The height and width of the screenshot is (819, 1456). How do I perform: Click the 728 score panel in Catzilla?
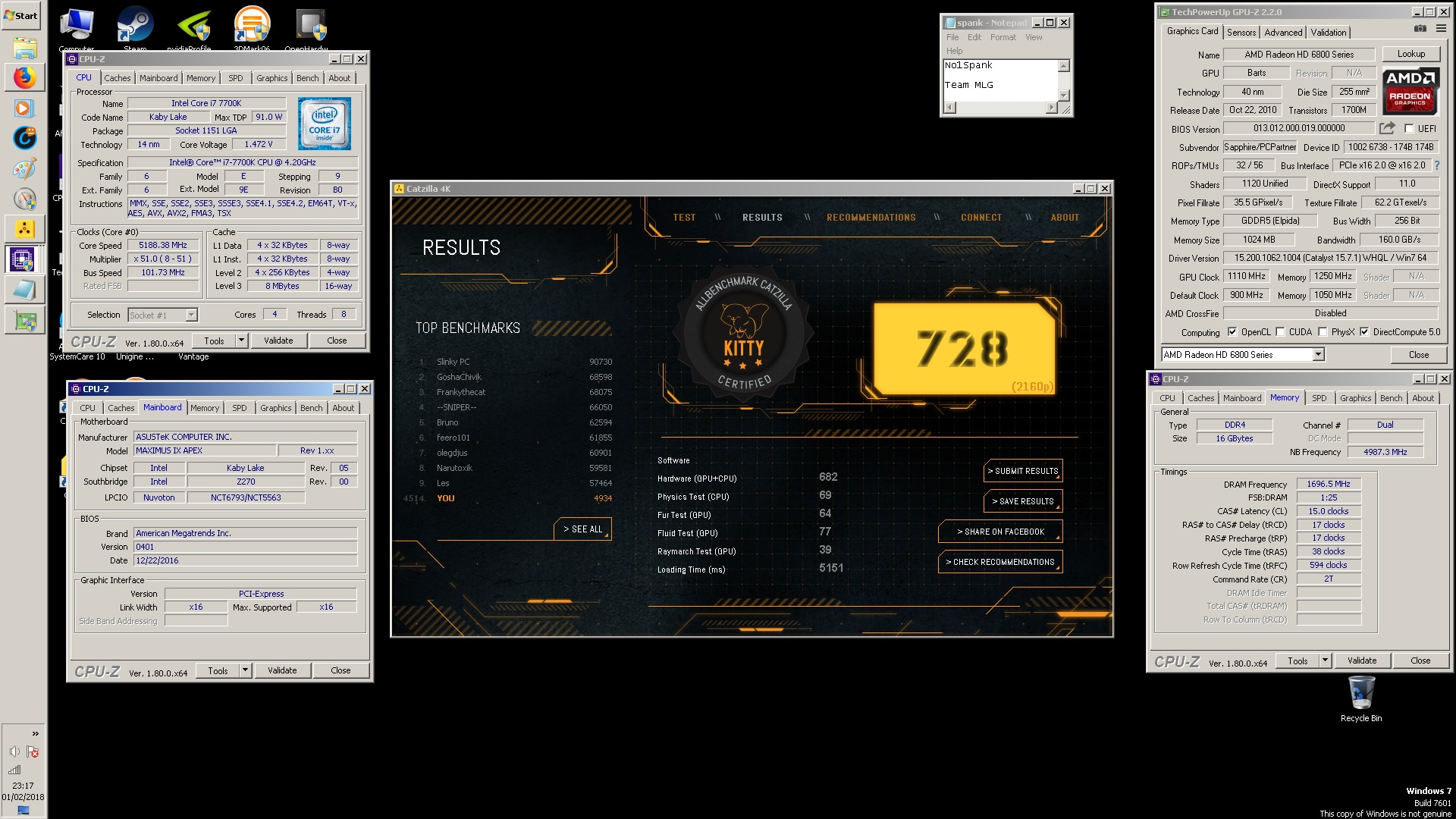tap(964, 349)
